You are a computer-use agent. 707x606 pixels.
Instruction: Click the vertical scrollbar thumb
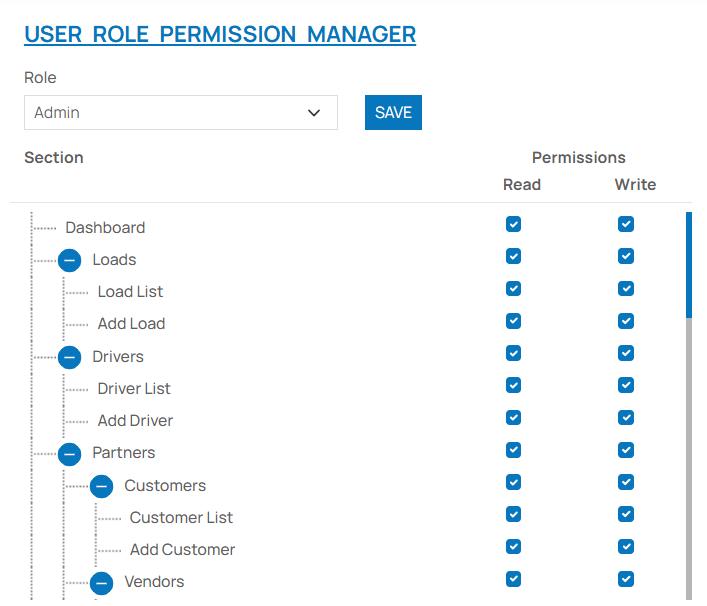(688, 265)
